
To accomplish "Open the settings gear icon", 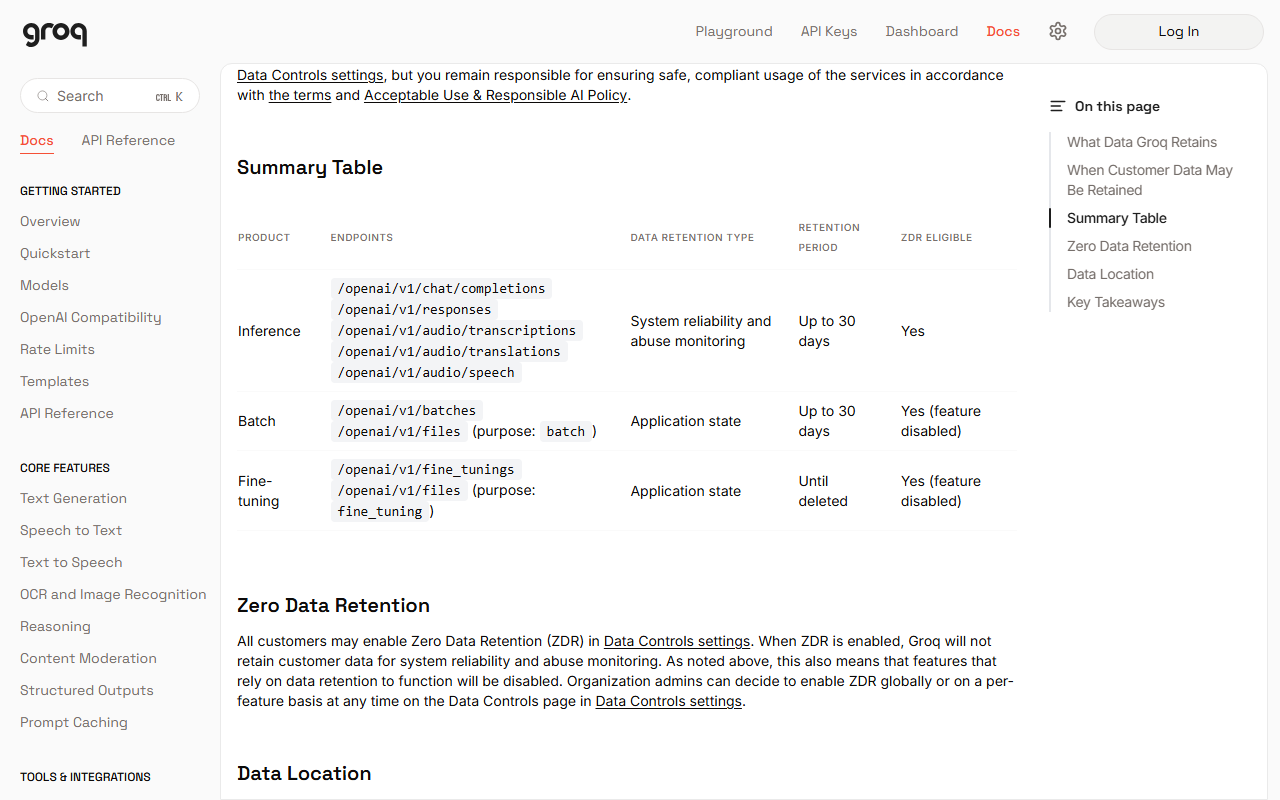I will click(1058, 31).
